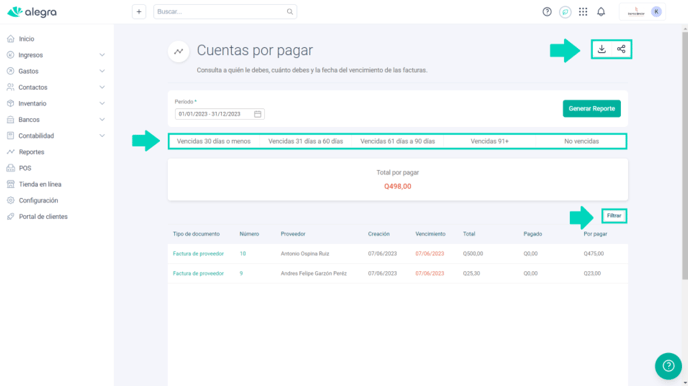Click Generar Reporte button
The image size is (688, 386).
(x=591, y=108)
